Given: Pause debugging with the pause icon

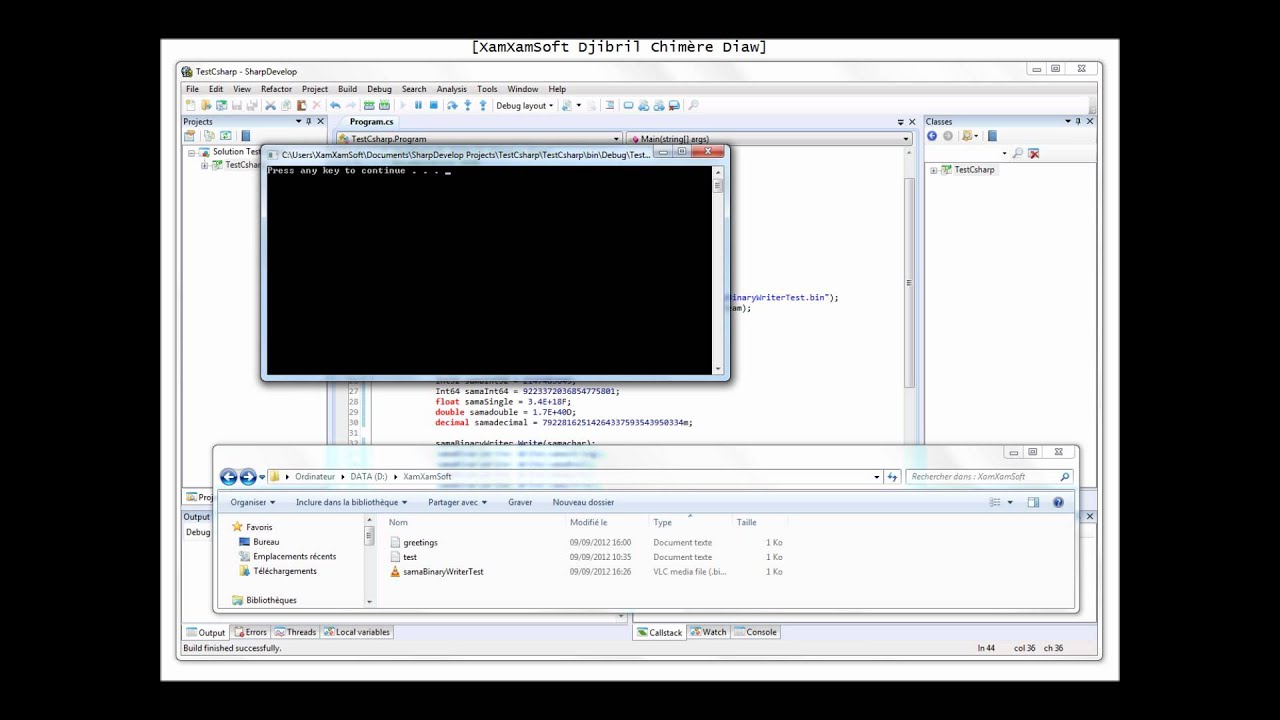Looking at the screenshot, I should click(x=418, y=105).
